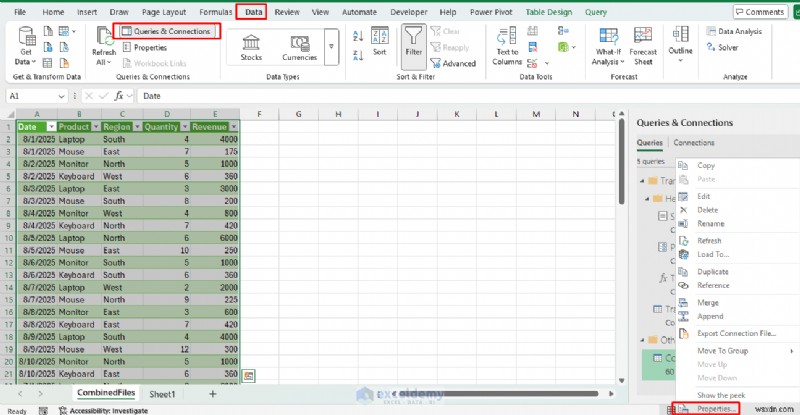
Task: Click the vertical scrollbar thumb
Action: click(621, 161)
